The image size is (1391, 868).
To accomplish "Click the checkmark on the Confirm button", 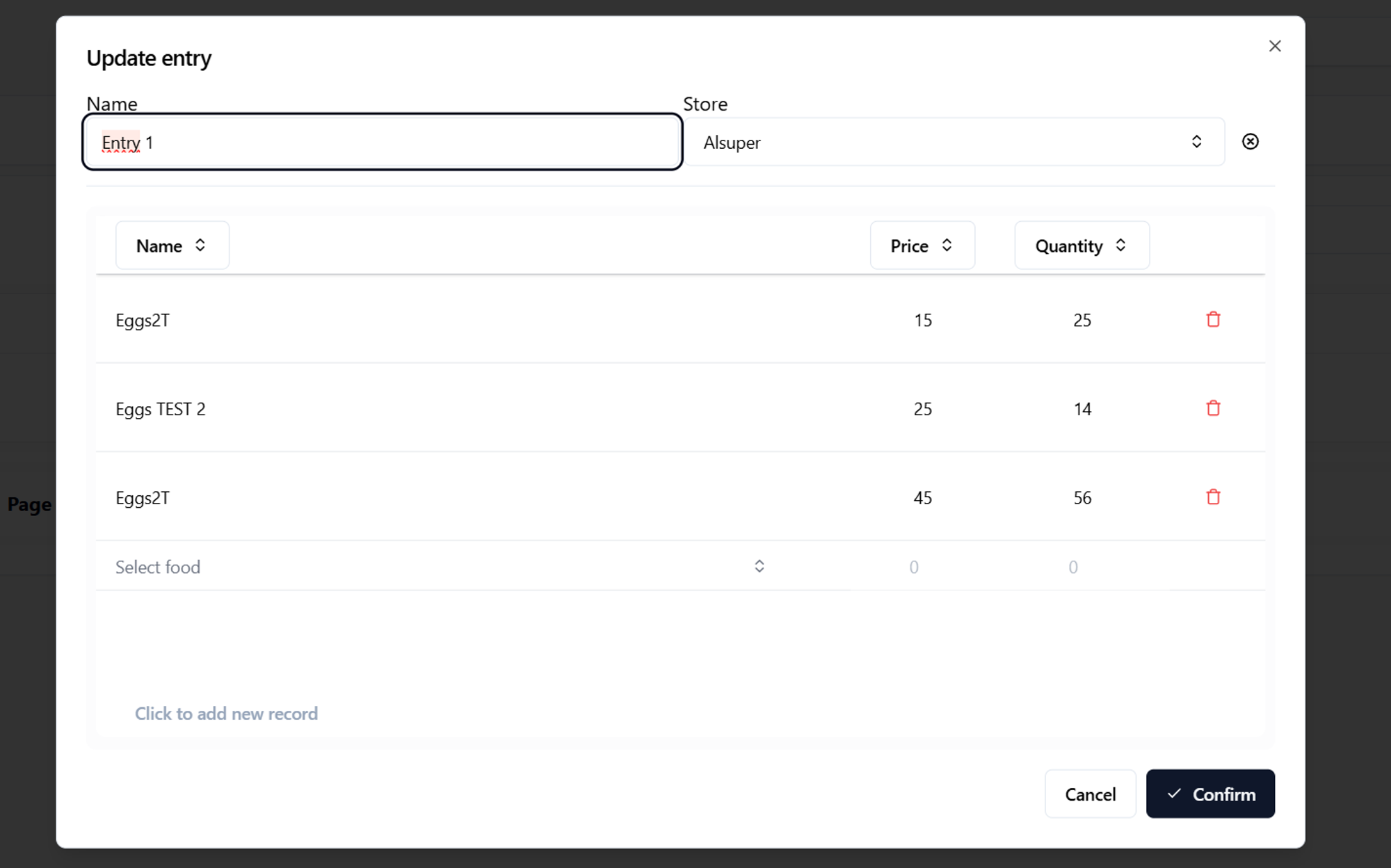I will pyautogui.click(x=1174, y=794).
